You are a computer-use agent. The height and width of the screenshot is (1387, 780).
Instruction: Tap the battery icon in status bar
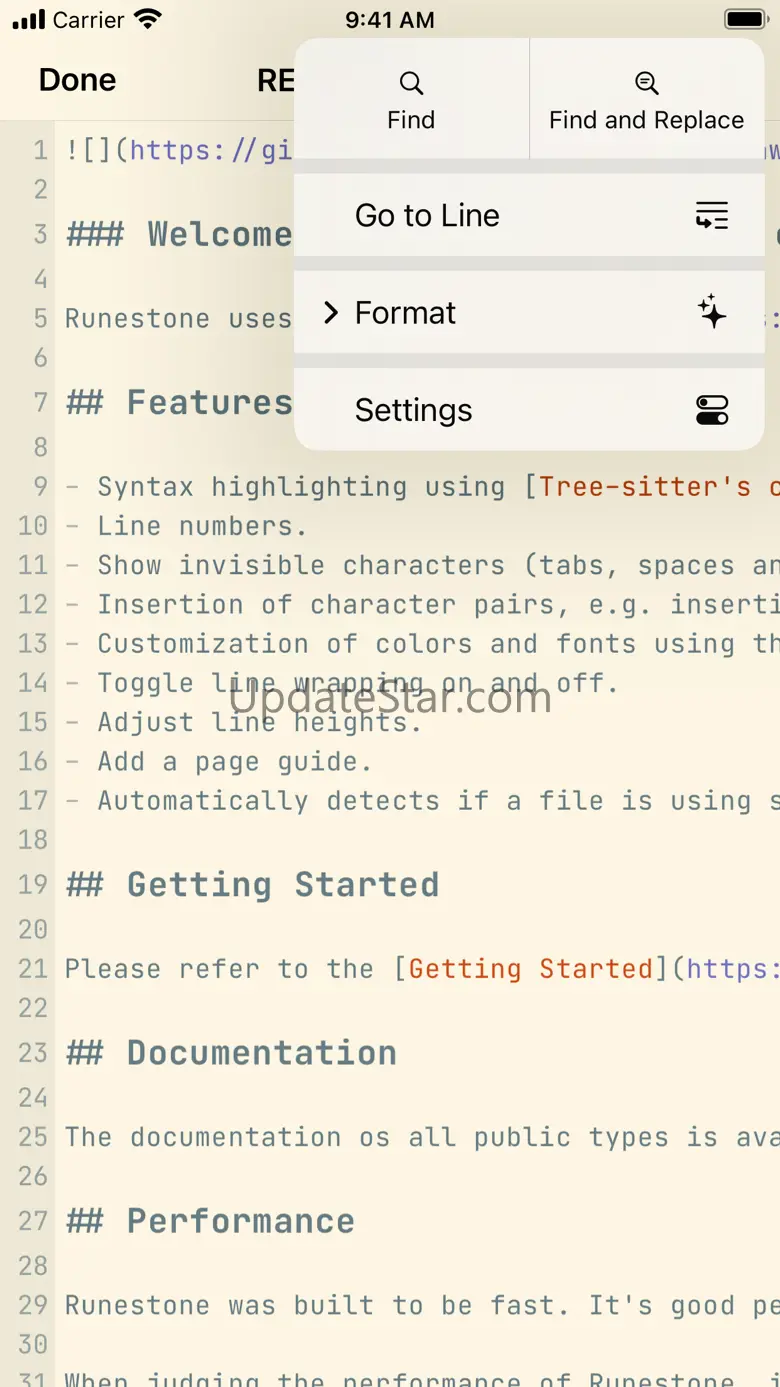(745, 19)
